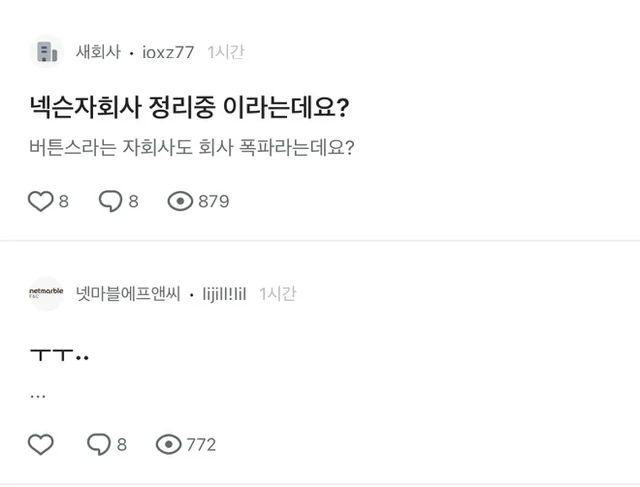This screenshot has width=640, height=487.
Task: Click the comment count 8 on 넥슨자회사 post
Action: pyautogui.click(x=135, y=201)
